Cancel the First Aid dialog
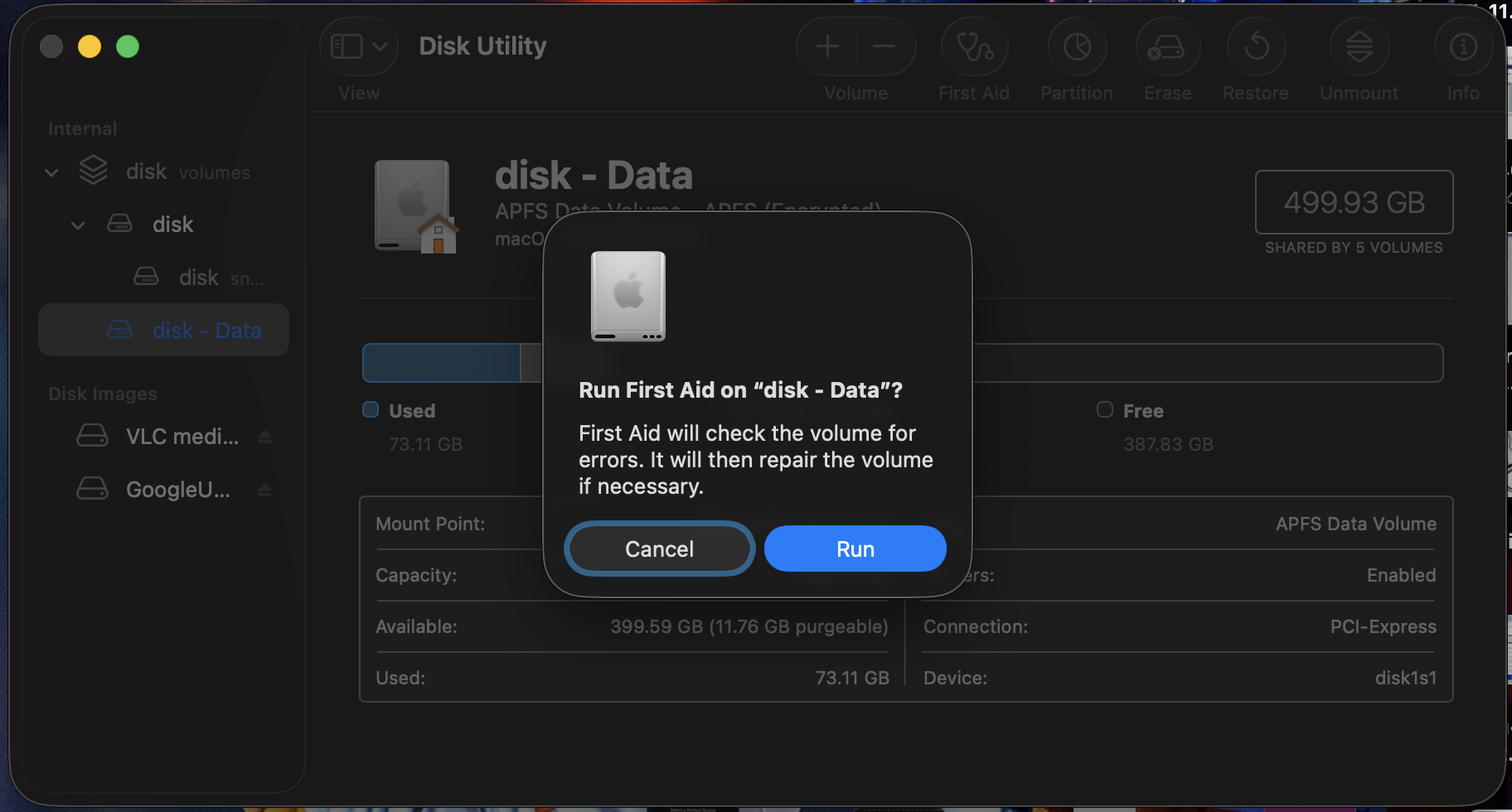Viewport: 1512px width, 812px height. [x=658, y=548]
